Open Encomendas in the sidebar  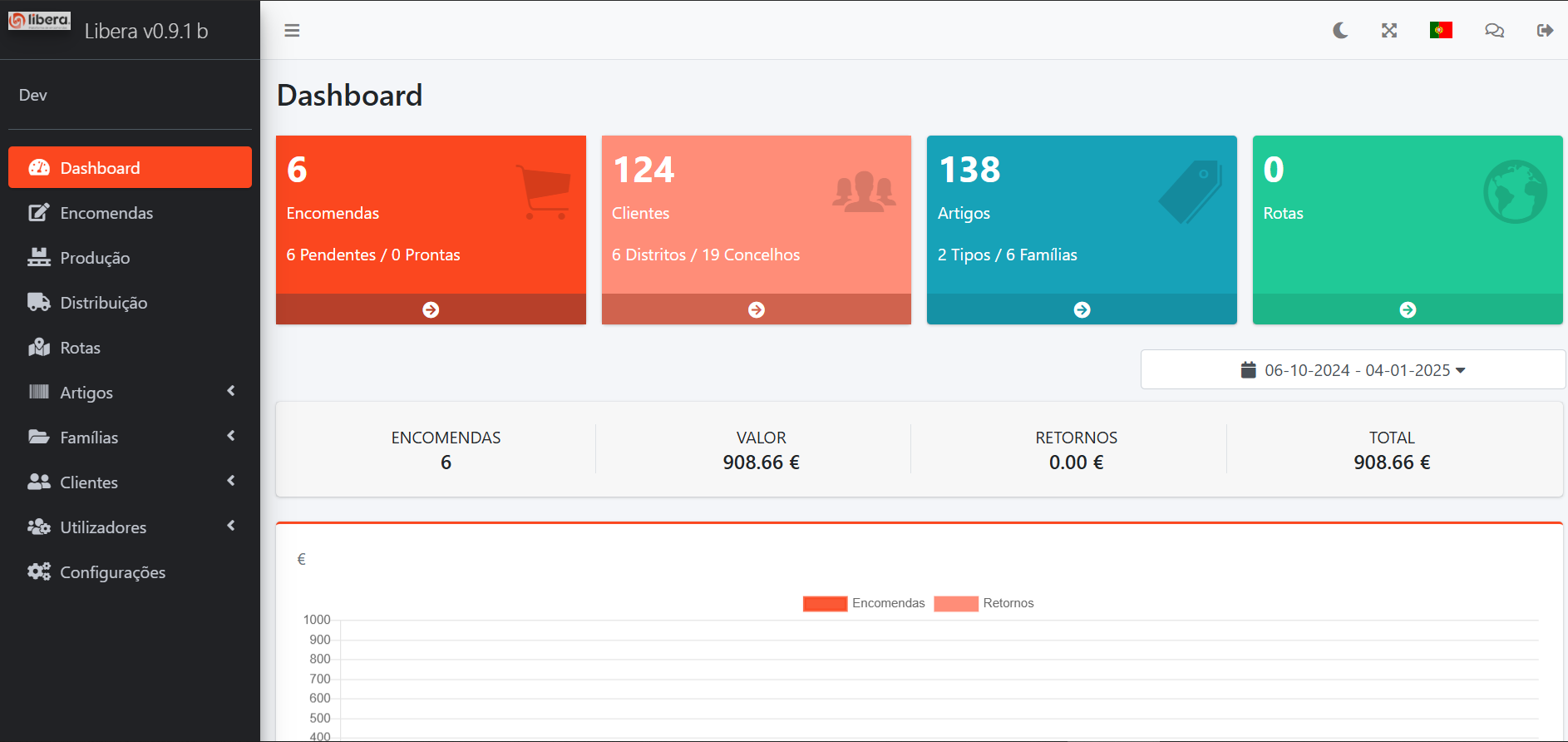pyautogui.click(x=106, y=213)
